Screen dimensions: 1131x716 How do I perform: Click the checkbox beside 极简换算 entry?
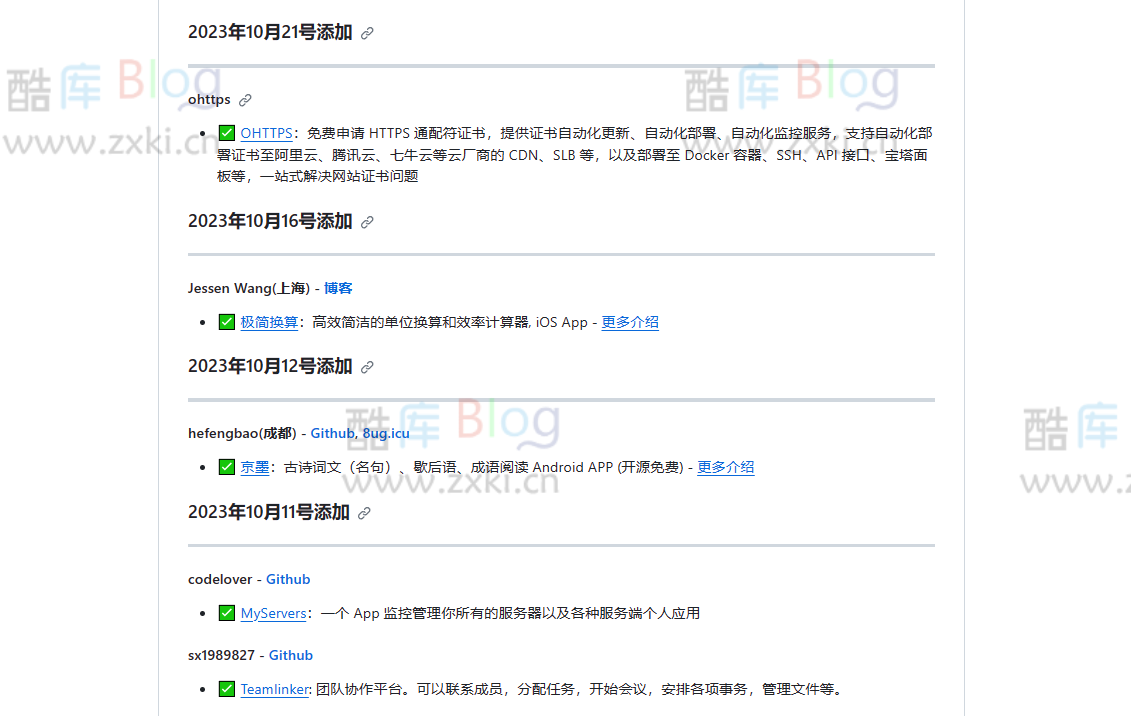227,322
